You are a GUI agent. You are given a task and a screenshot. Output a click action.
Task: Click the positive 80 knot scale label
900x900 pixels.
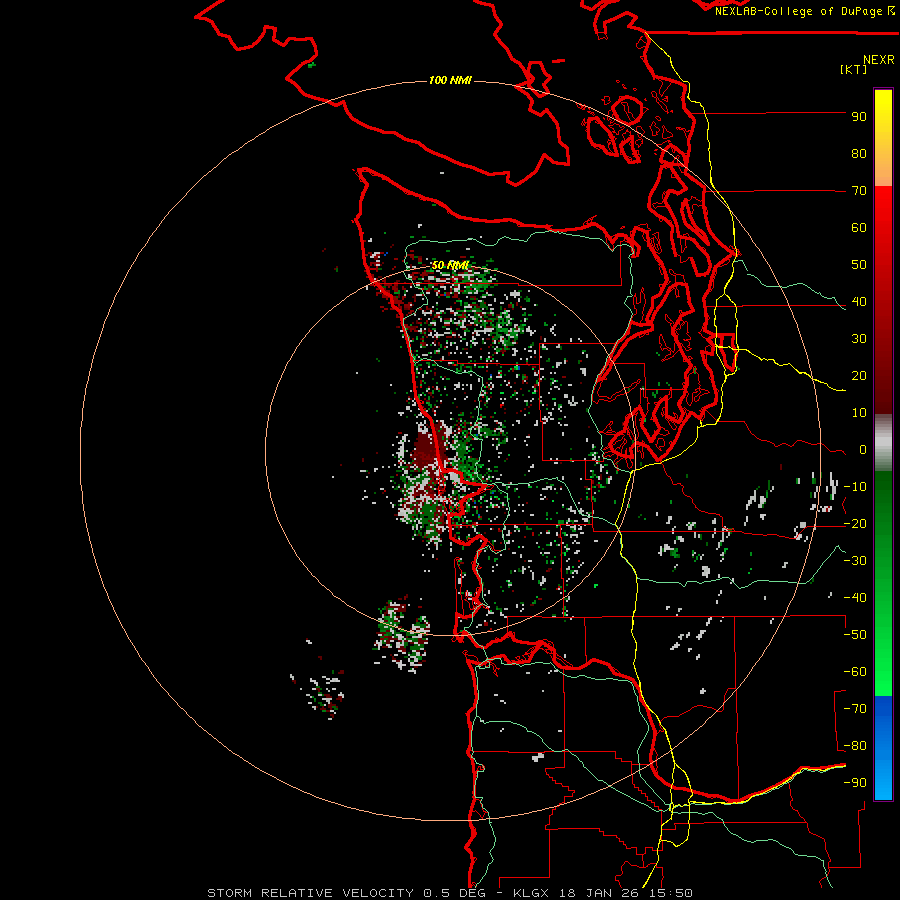click(x=859, y=154)
